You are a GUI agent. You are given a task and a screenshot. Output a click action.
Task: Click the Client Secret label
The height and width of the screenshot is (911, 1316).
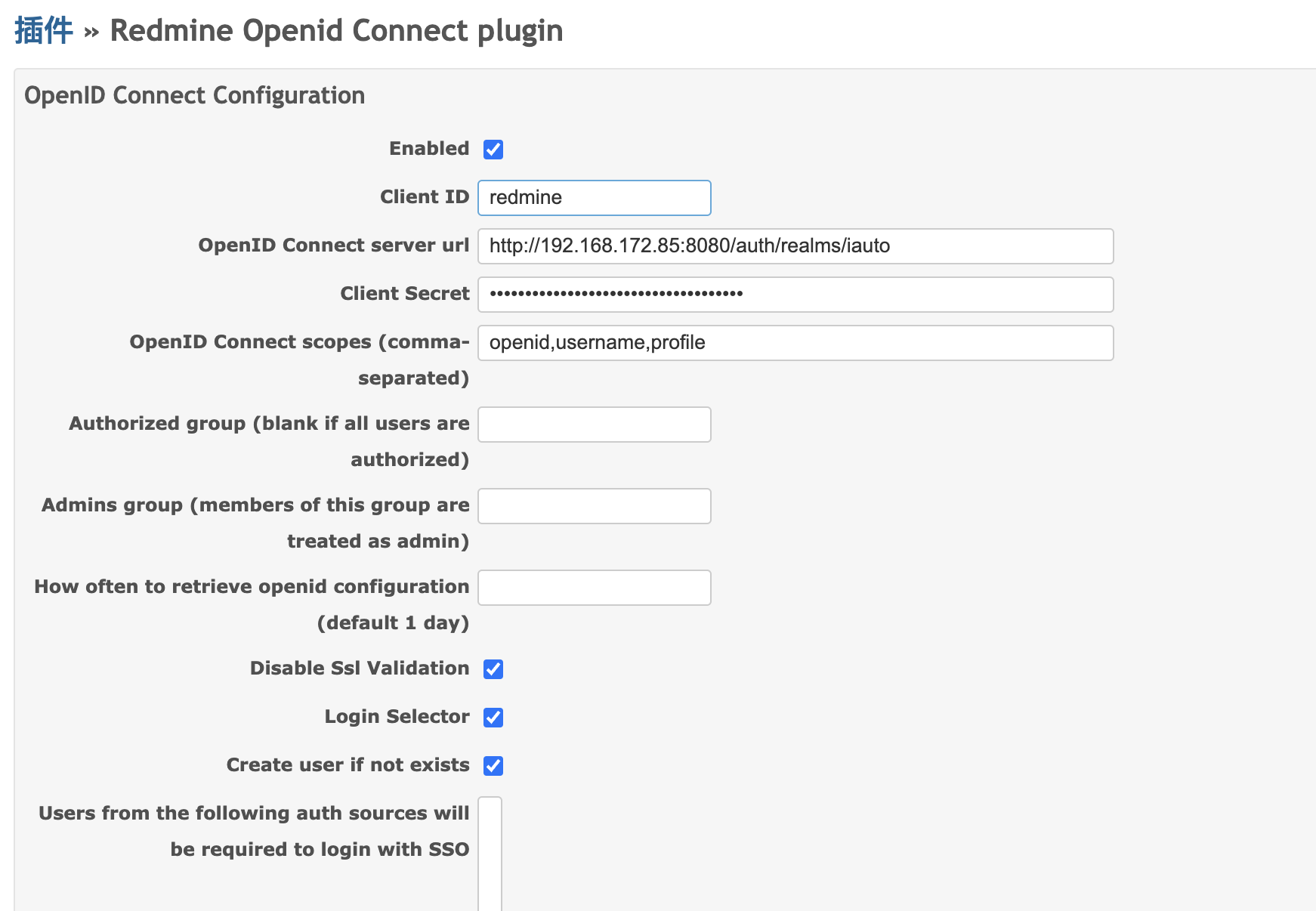[405, 294]
